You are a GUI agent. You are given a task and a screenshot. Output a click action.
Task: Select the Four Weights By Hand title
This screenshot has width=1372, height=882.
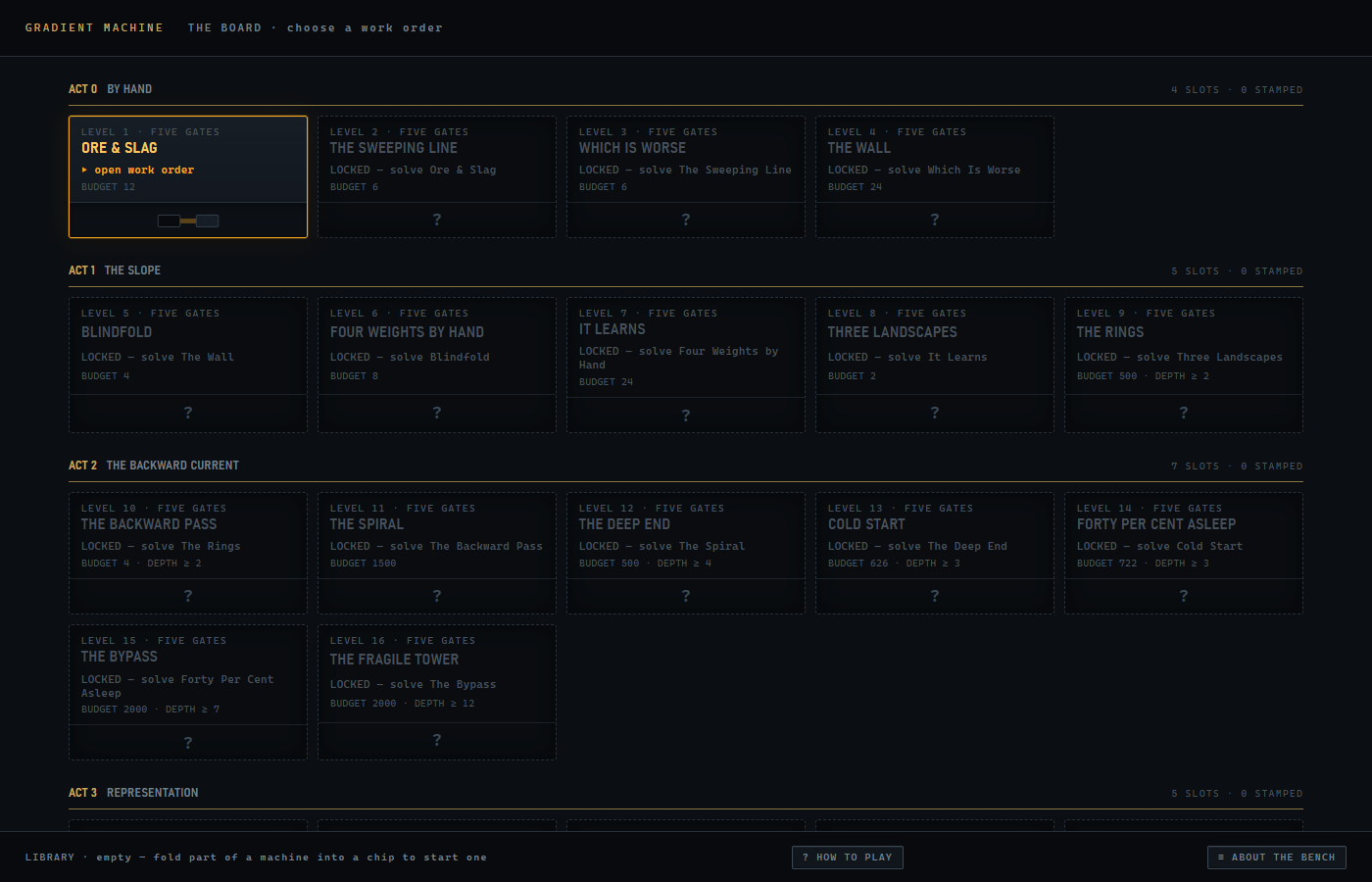point(407,332)
